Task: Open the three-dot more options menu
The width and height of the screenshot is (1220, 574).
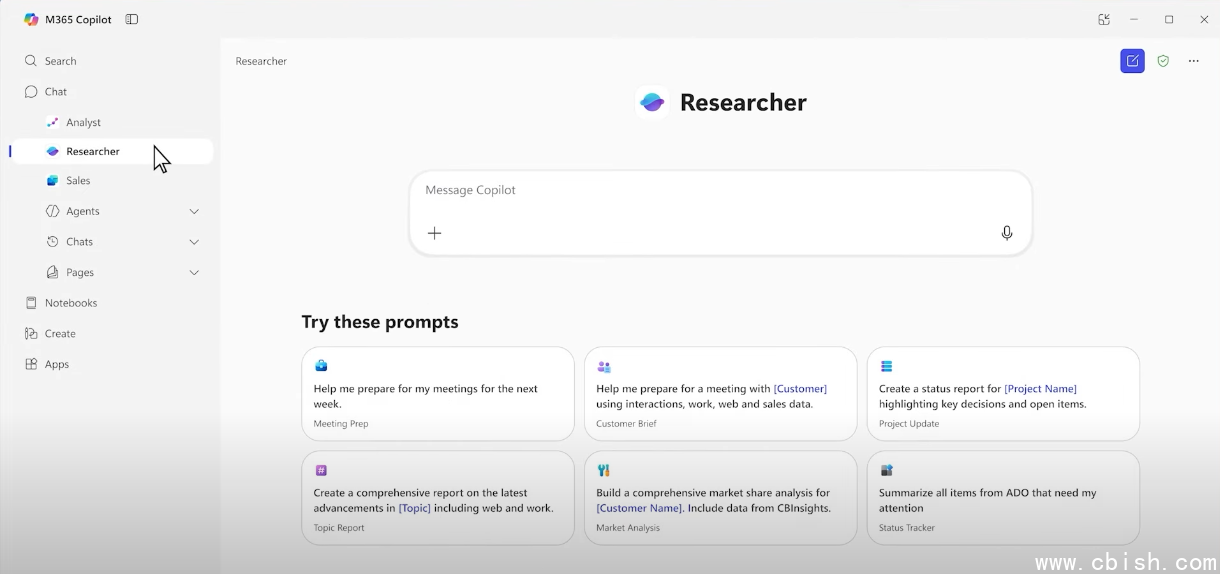Action: pyautogui.click(x=1193, y=61)
